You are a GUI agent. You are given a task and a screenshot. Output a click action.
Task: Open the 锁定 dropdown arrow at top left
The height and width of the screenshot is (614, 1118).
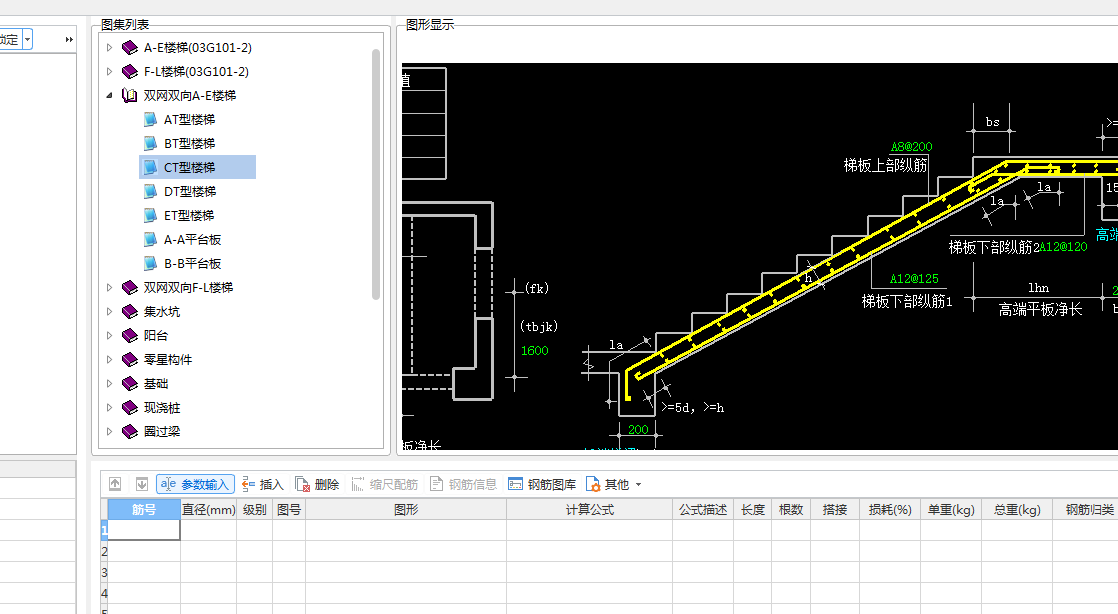click(27, 39)
